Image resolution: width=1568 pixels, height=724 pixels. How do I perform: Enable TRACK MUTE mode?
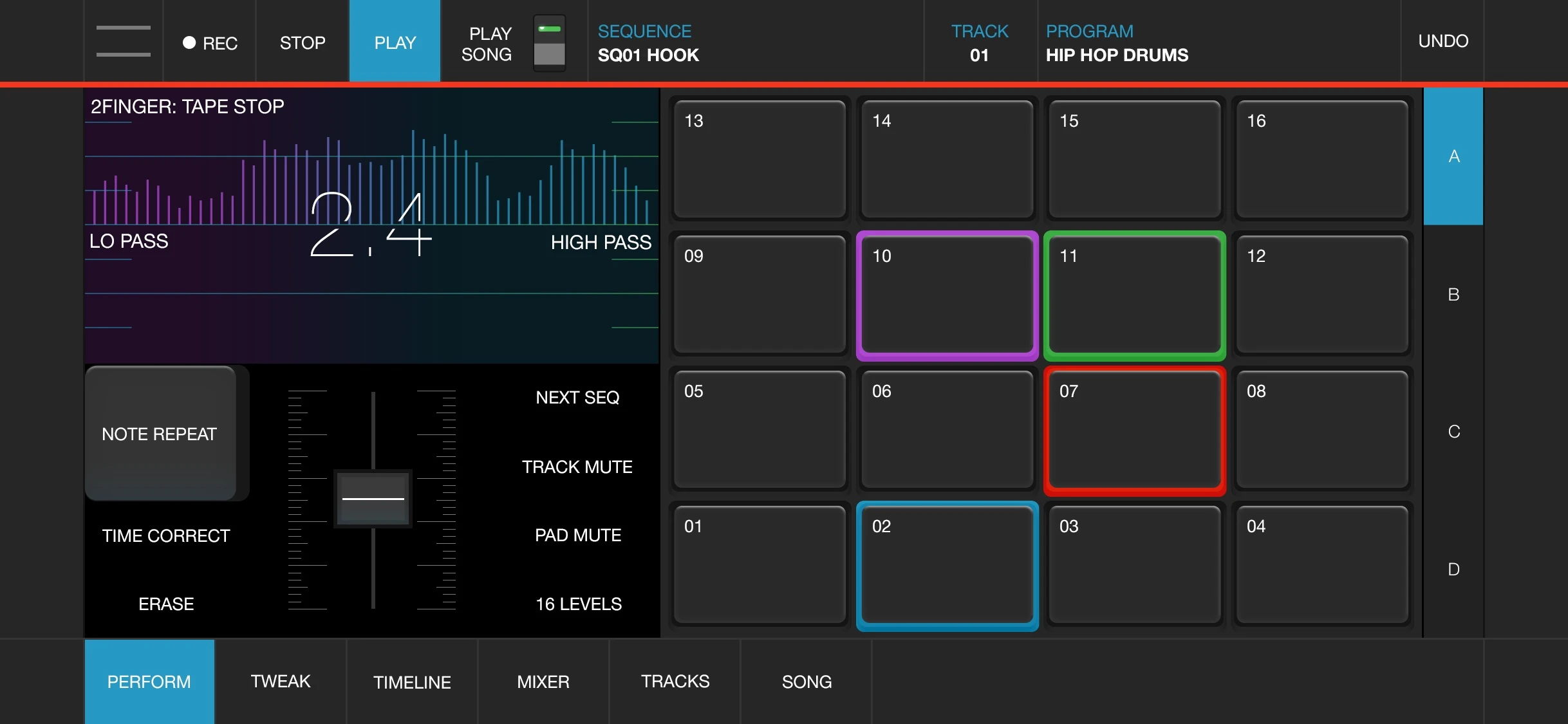click(577, 467)
